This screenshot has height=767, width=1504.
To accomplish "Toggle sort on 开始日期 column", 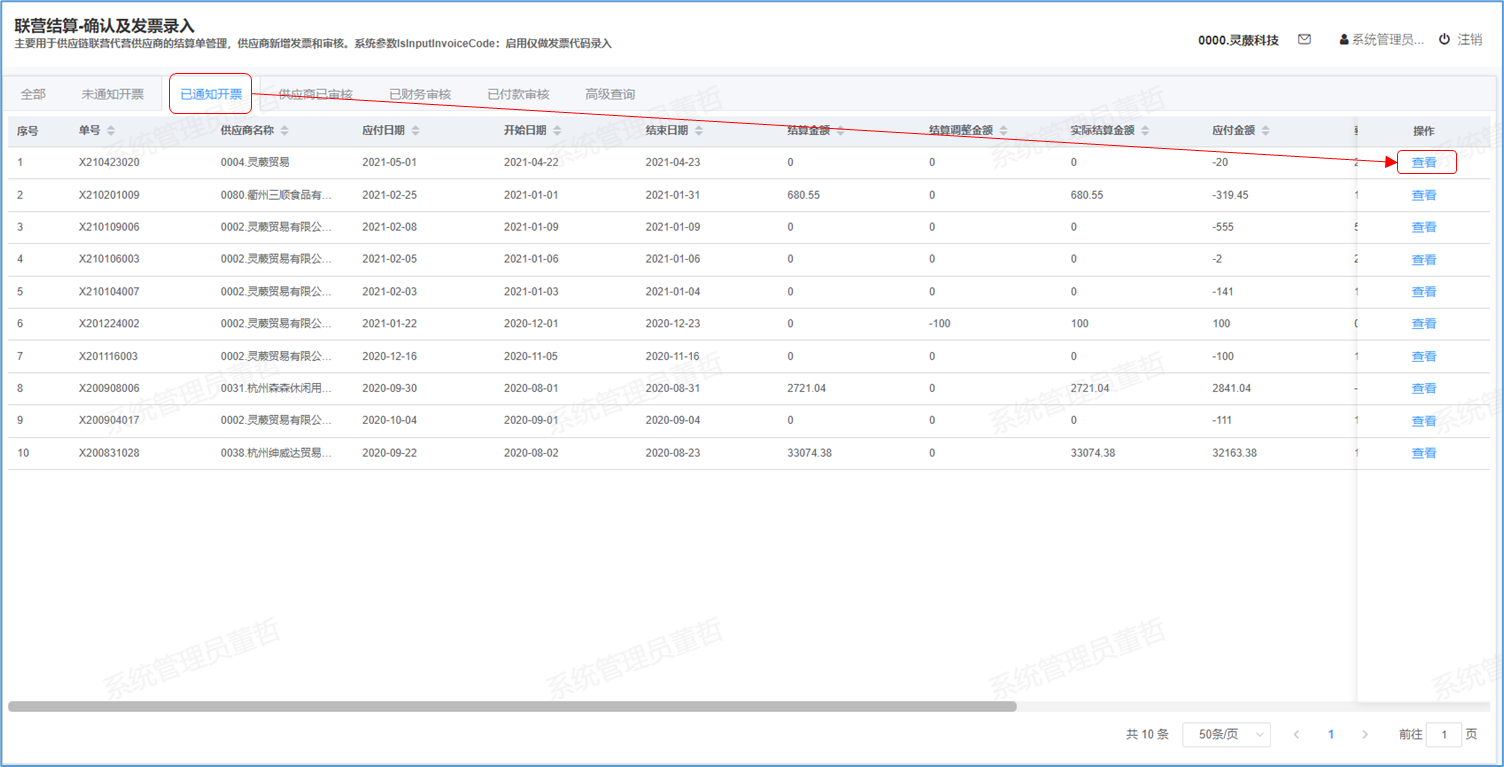I will (557, 131).
